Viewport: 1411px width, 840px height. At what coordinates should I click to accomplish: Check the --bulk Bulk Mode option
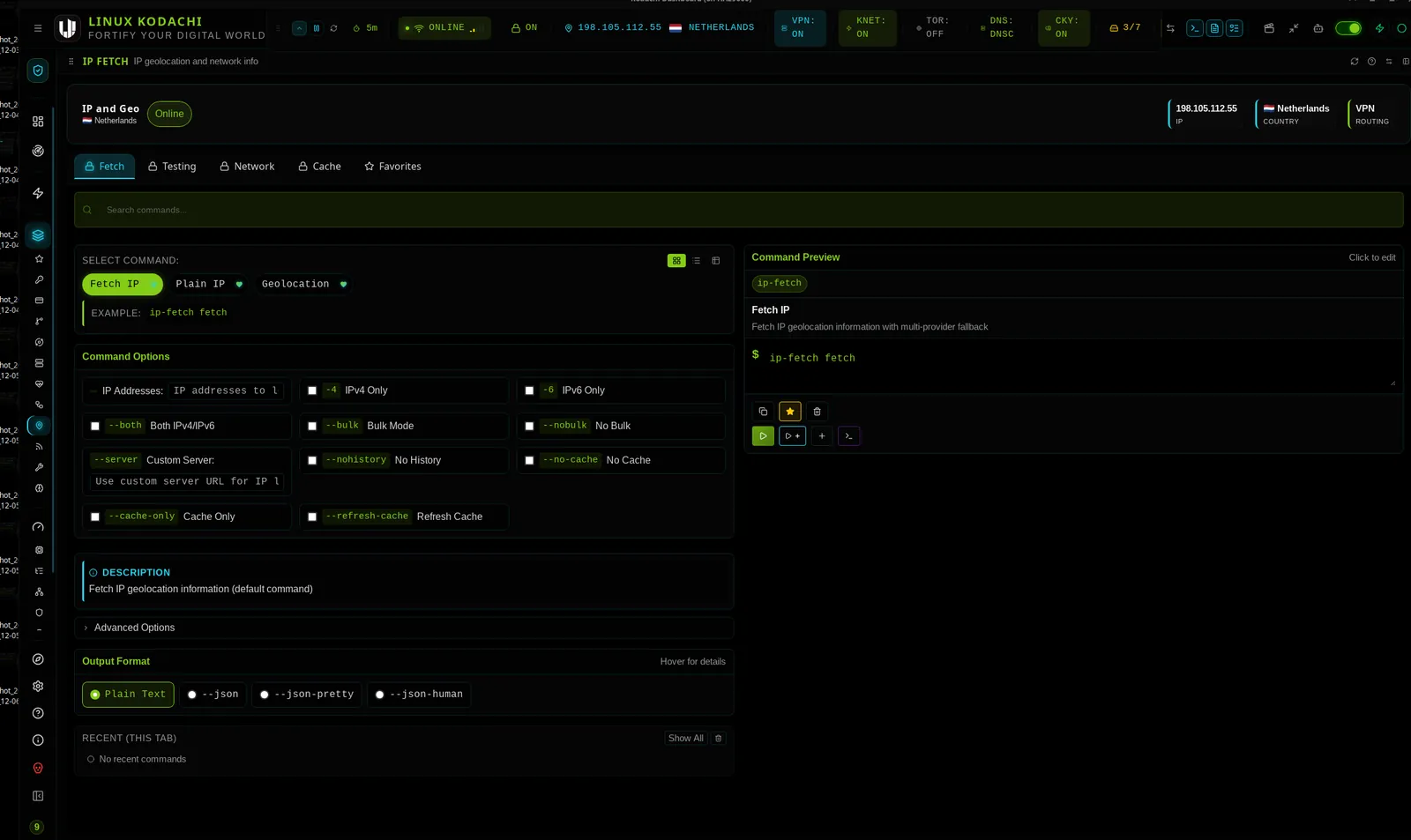[x=312, y=427]
